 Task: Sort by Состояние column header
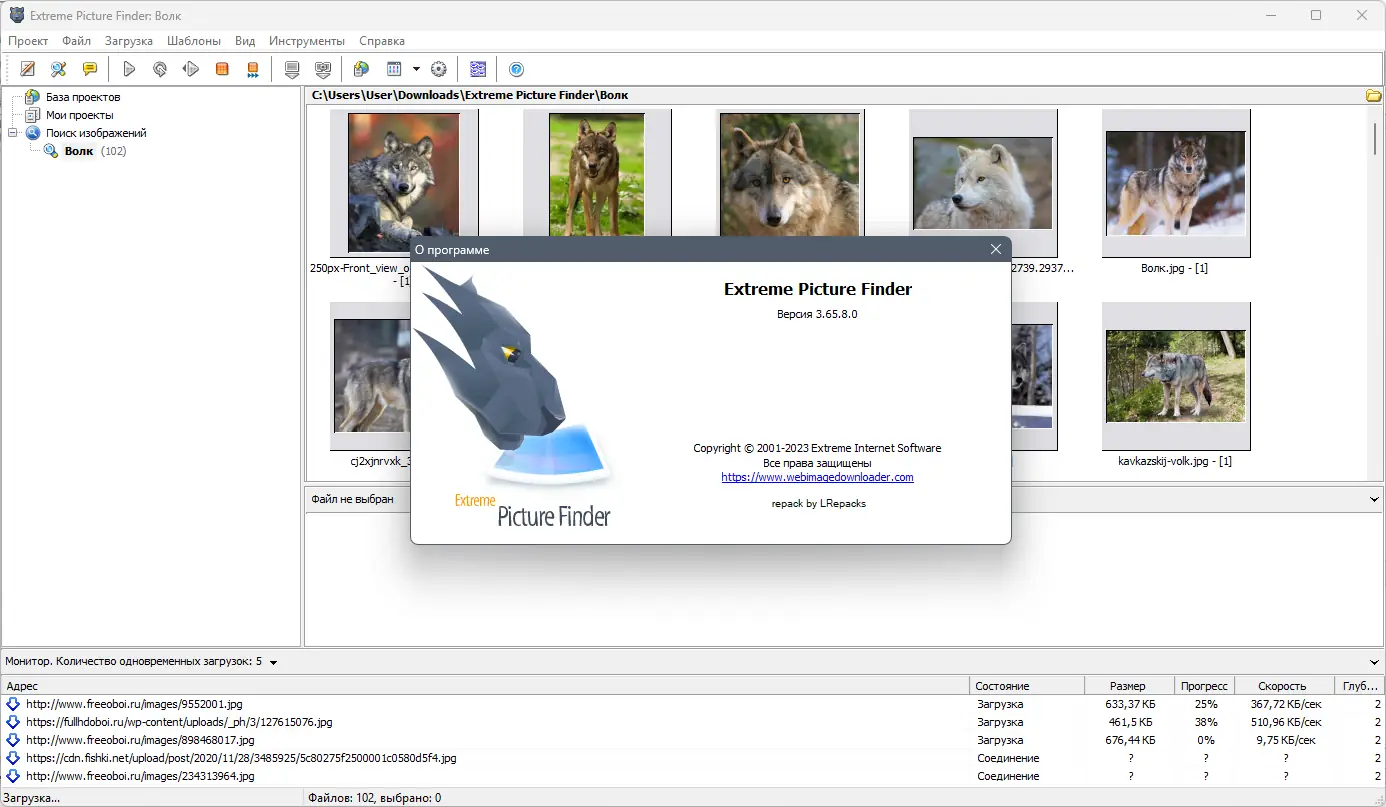1027,686
